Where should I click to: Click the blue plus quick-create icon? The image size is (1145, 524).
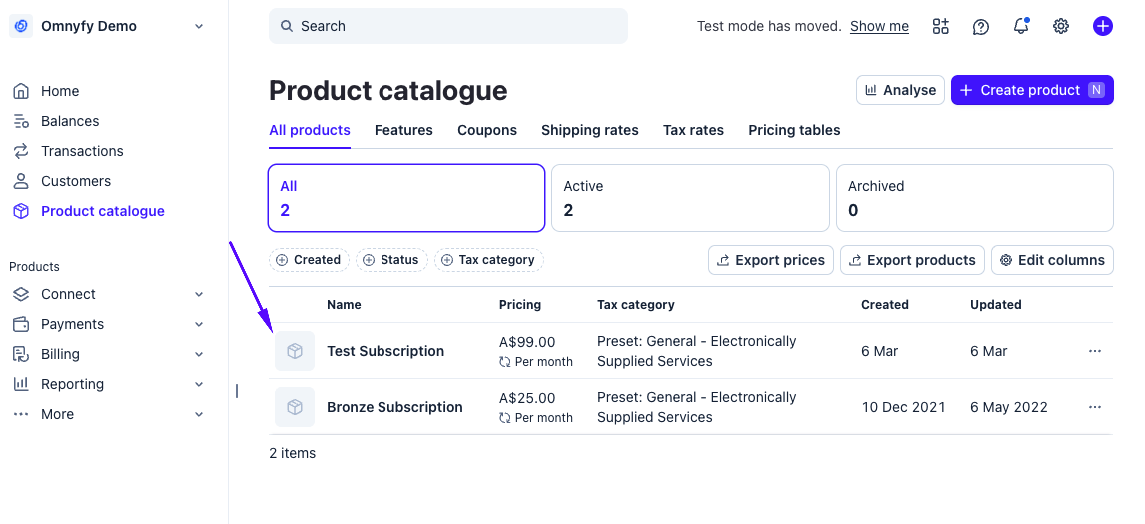click(1102, 27)
